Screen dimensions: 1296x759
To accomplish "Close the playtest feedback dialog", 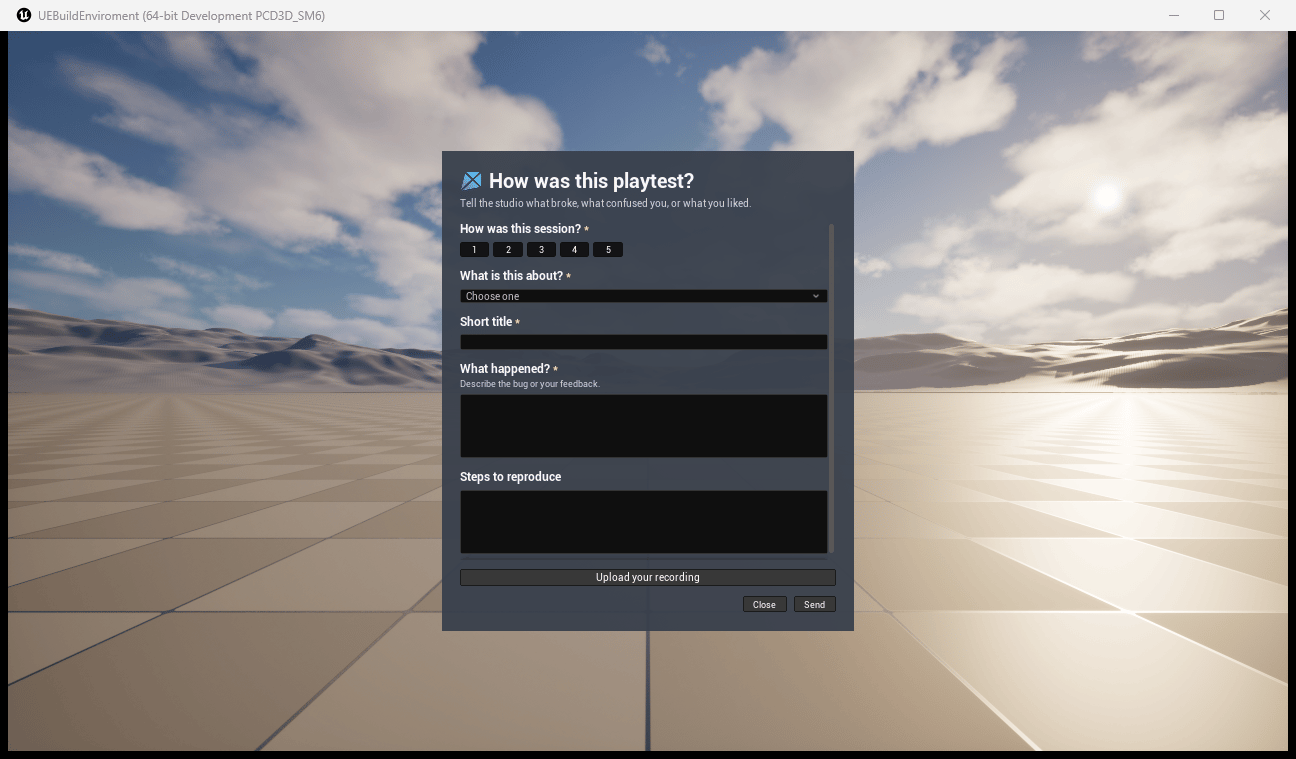I will tap(764, 604).
